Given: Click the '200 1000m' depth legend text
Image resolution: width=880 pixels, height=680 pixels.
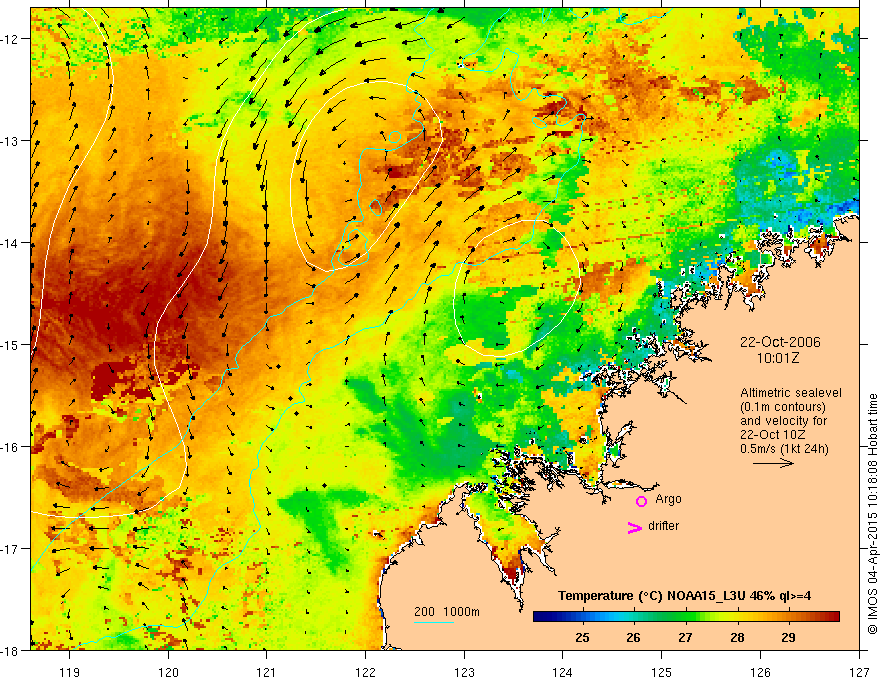Looking at the screenshot, I should coord(447,612).
